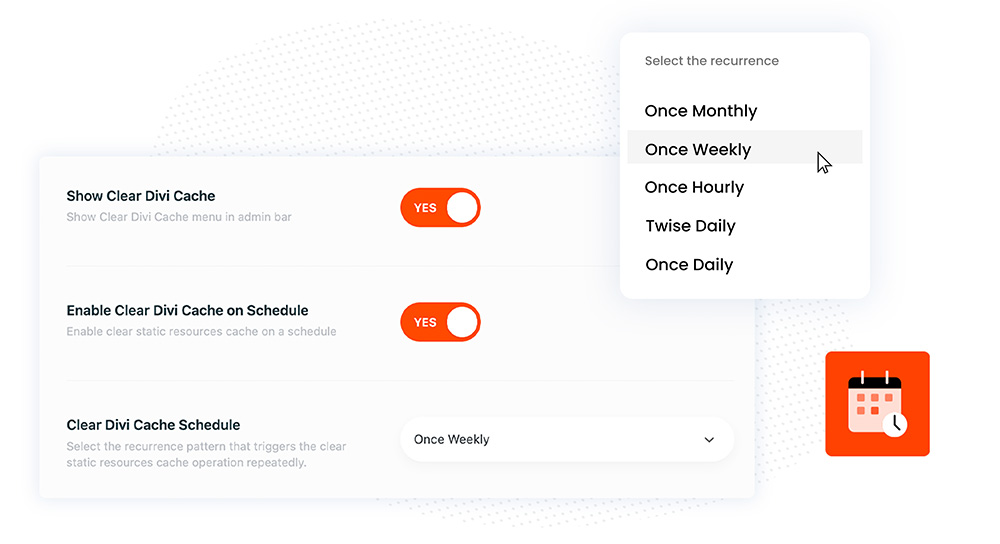1000x544 pixels.
Task: Click the static resources cache schedule description
Action: click(202, 332)
